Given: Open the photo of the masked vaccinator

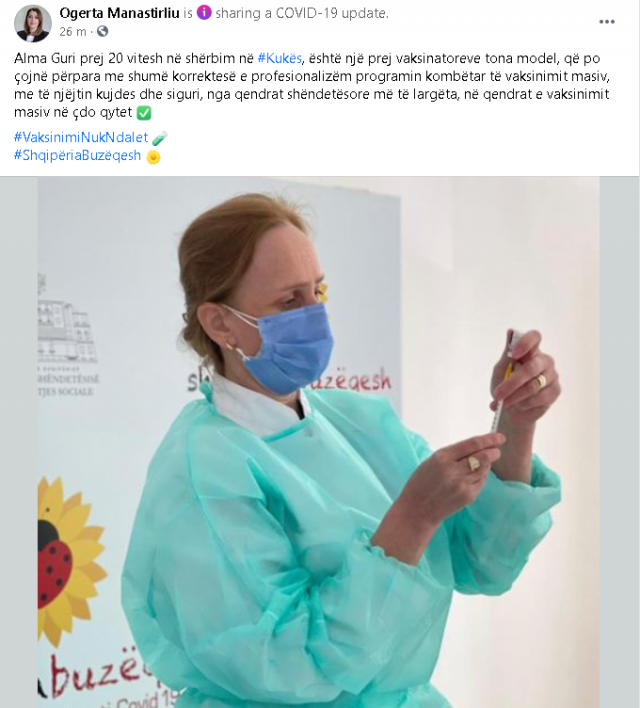Looking at the screenshot, I should (319, 442).
